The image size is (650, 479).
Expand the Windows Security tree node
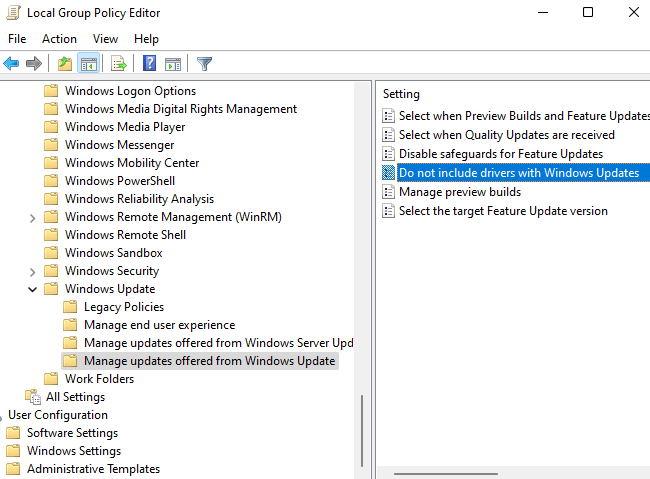click(x=33, y=271)
